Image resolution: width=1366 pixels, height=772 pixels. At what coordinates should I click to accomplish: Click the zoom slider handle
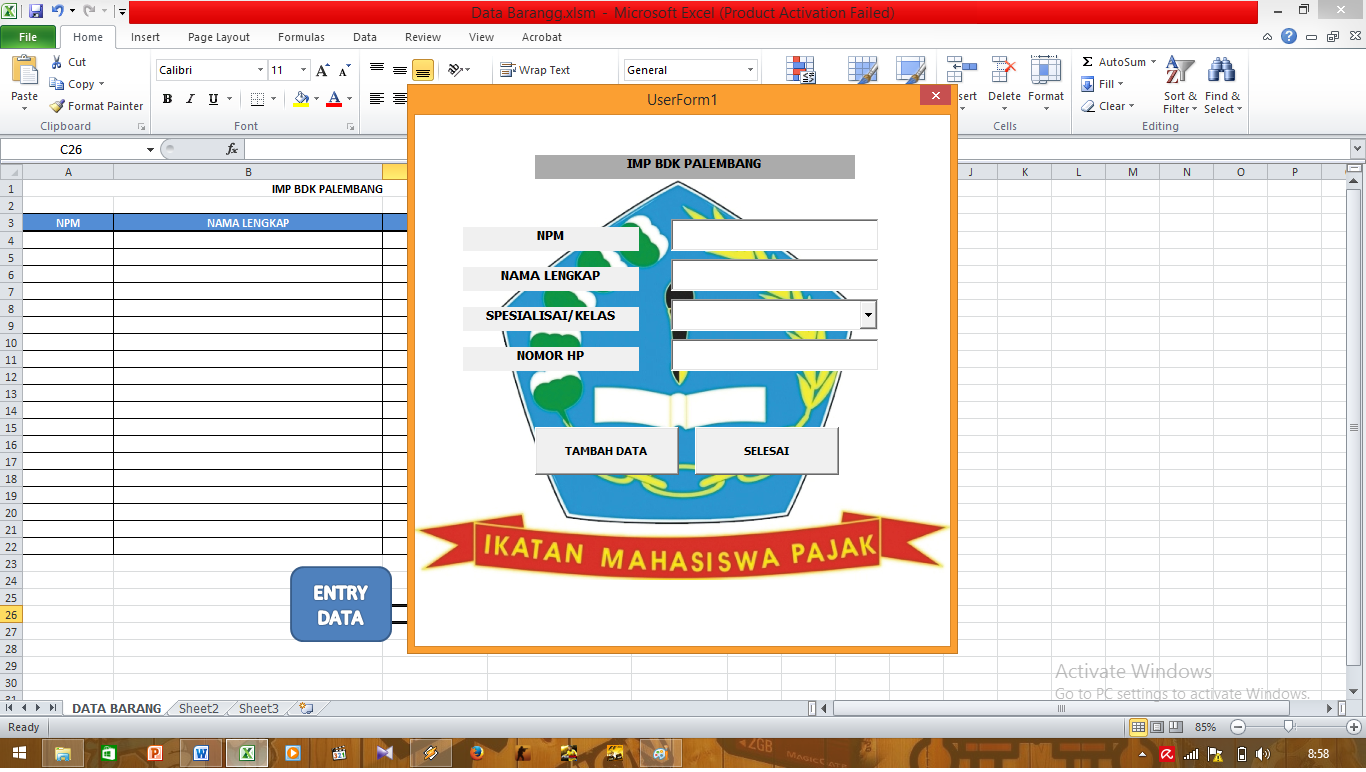1288,727
